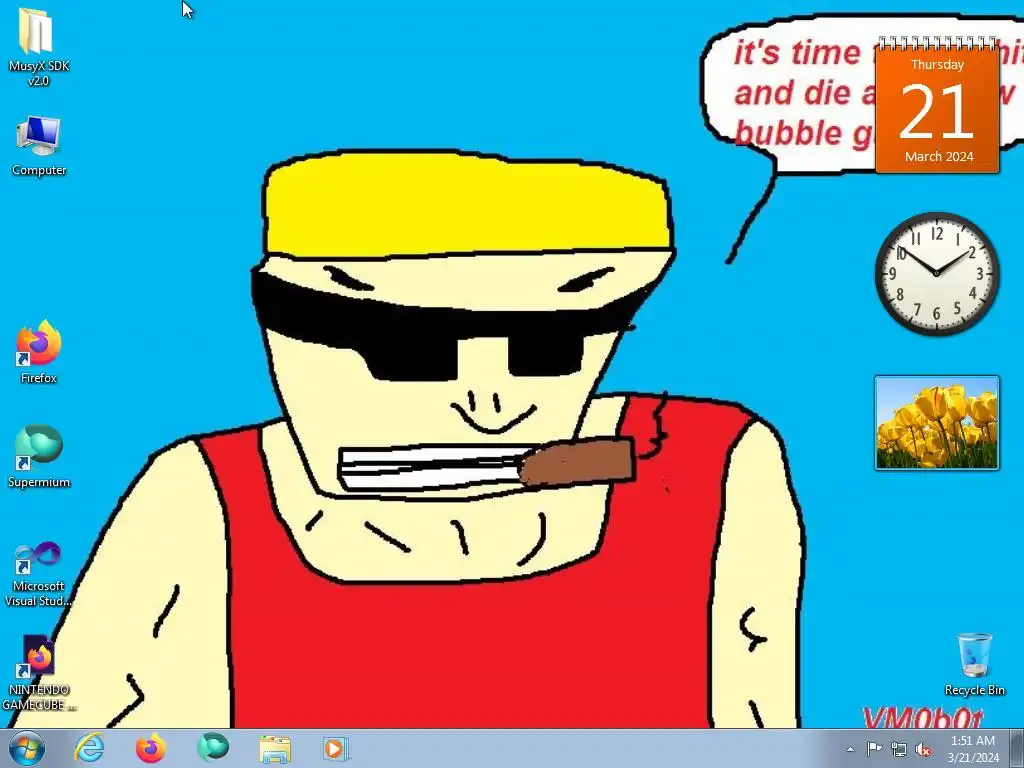Image resolution: width=1024 pixels, height=768 pixels.
Task: Show hidden tray icons arrow
Action: click(850, 749)
